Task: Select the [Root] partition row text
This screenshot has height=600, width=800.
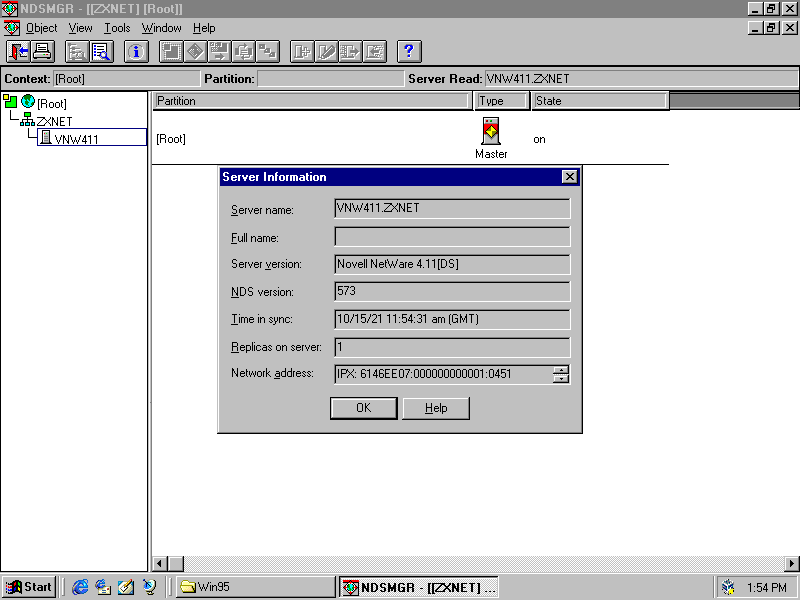Action: tap(171, 139)
